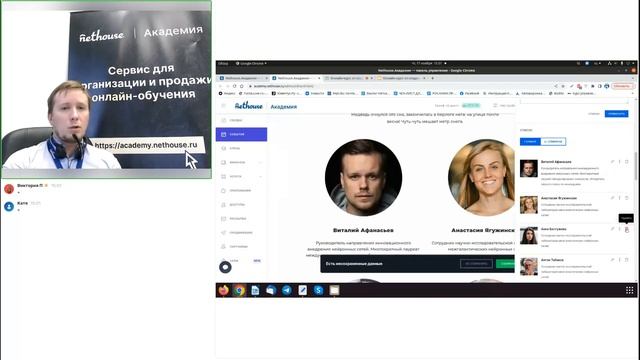This screenshot has height=360, width=640.
Task: Expand the fifth sidebar item chevron
Action: [x=260, y=176]
